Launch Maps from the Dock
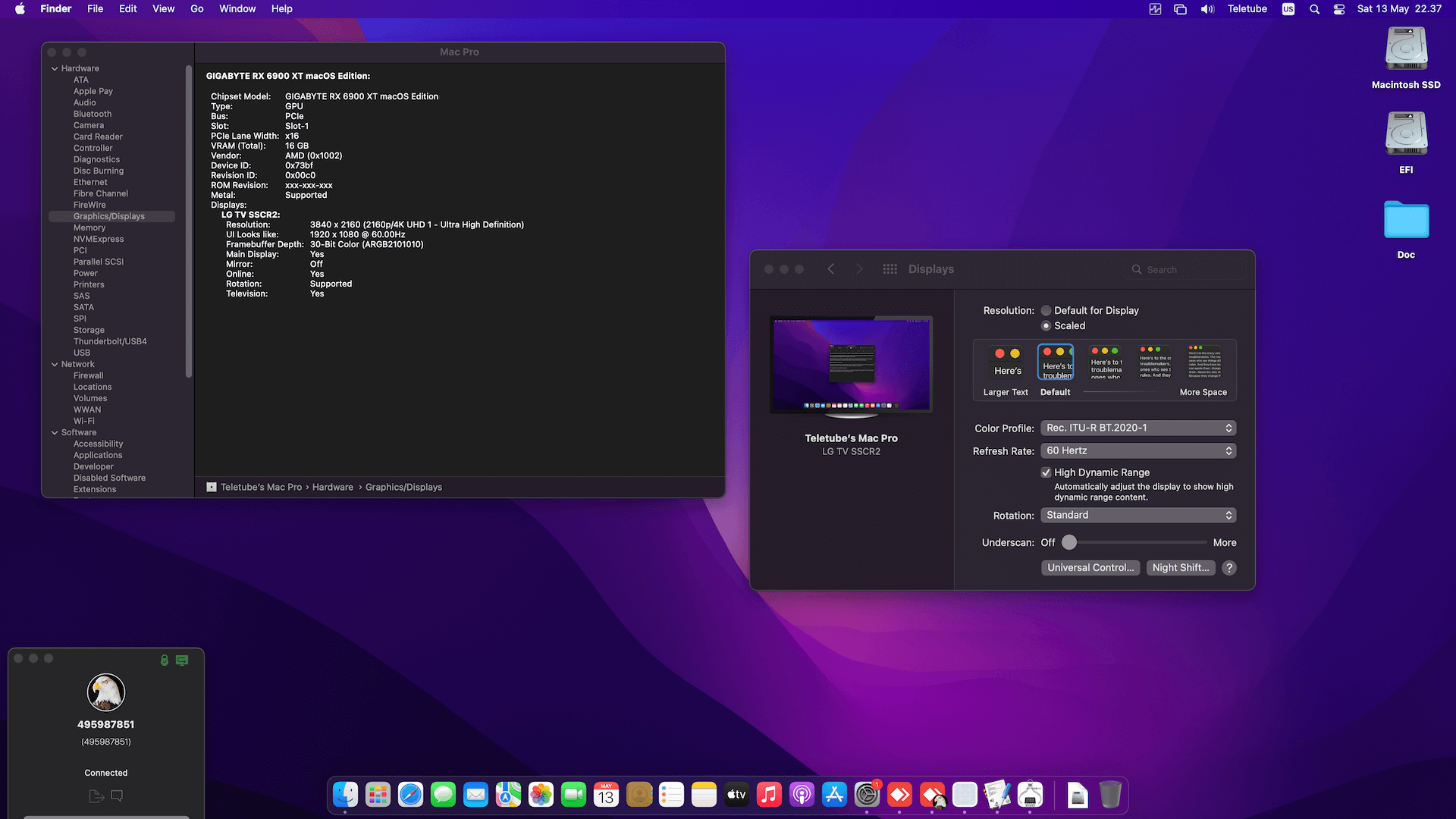The image size is (1456, 819). coord(508,795)
